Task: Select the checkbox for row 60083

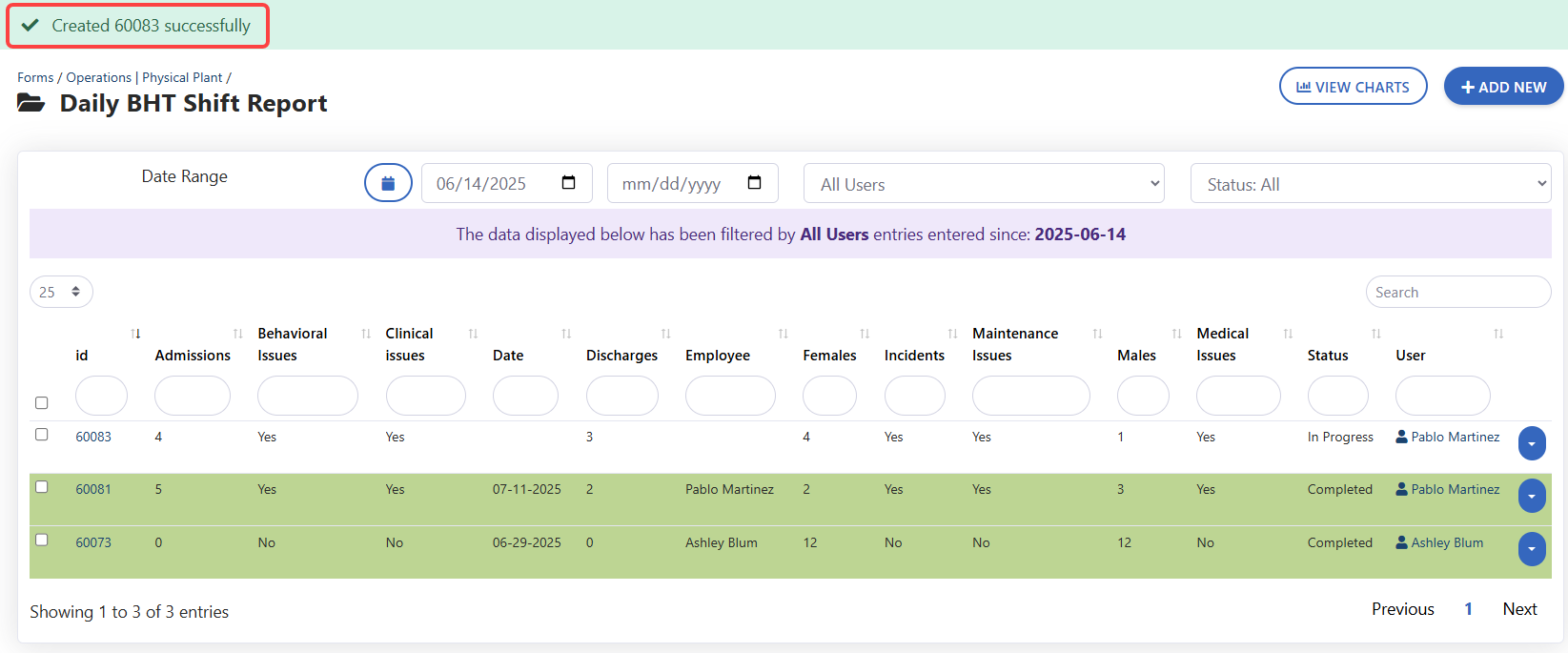Action: click(x=42, y=435)
